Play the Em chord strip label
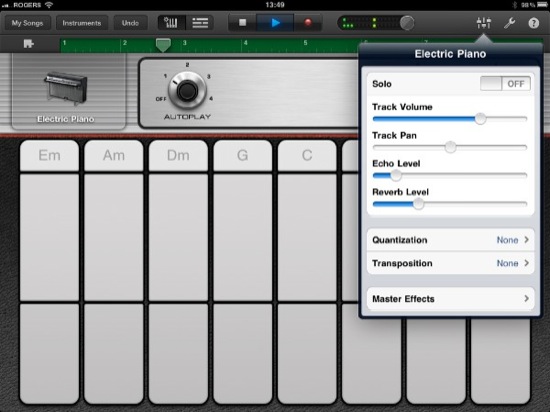 pos(49,155)
